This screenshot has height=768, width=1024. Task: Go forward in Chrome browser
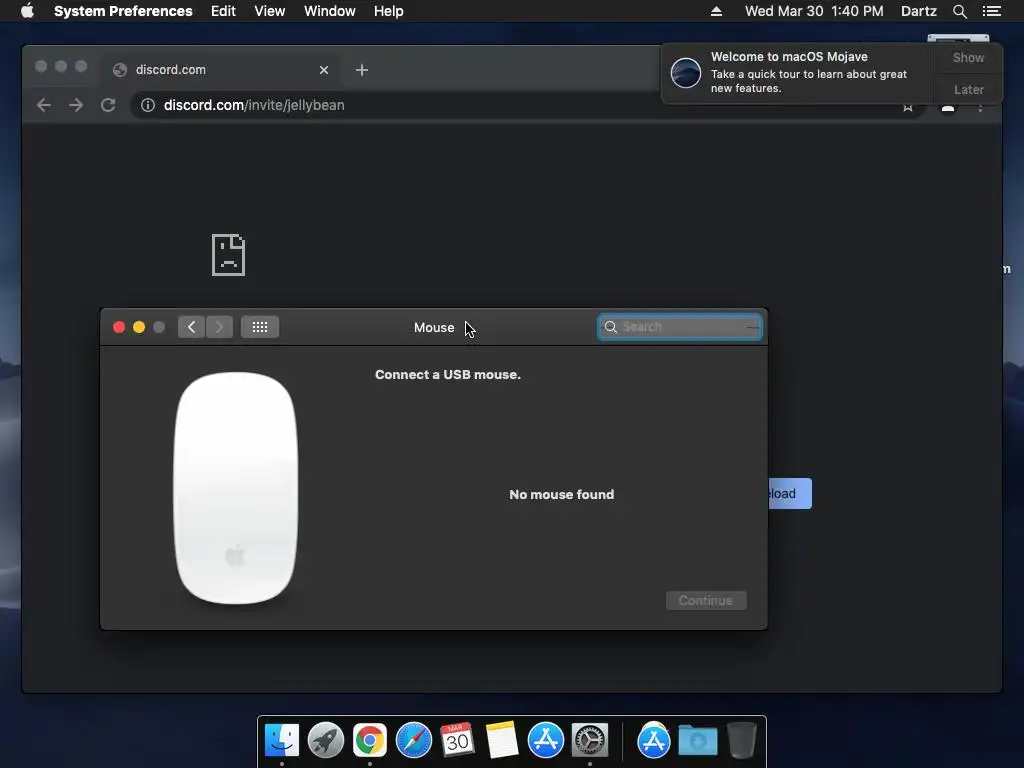[76, 105]
